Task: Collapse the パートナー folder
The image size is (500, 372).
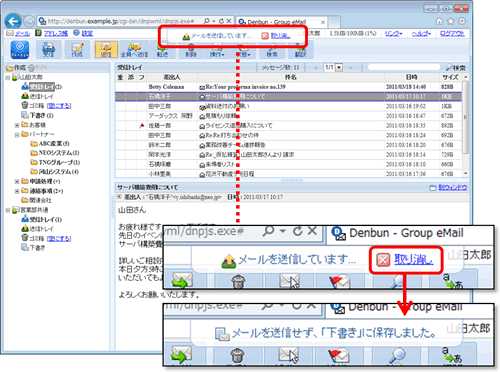Action: click(17, 135)
